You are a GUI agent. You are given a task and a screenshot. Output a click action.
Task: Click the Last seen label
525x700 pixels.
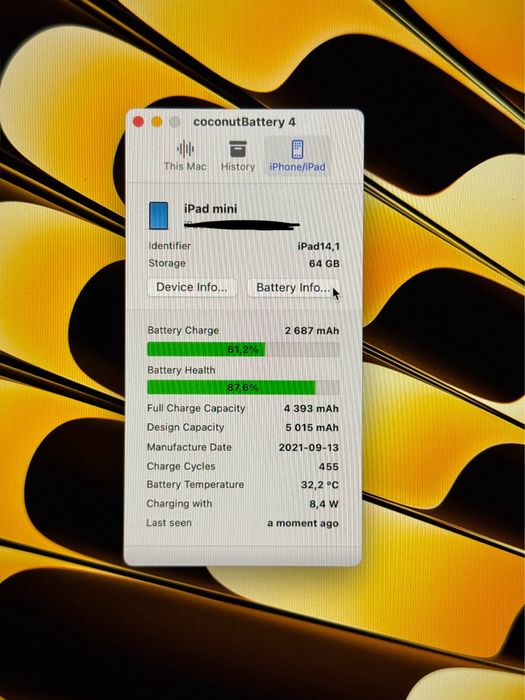pyautogui.click(x=169, y=523)
